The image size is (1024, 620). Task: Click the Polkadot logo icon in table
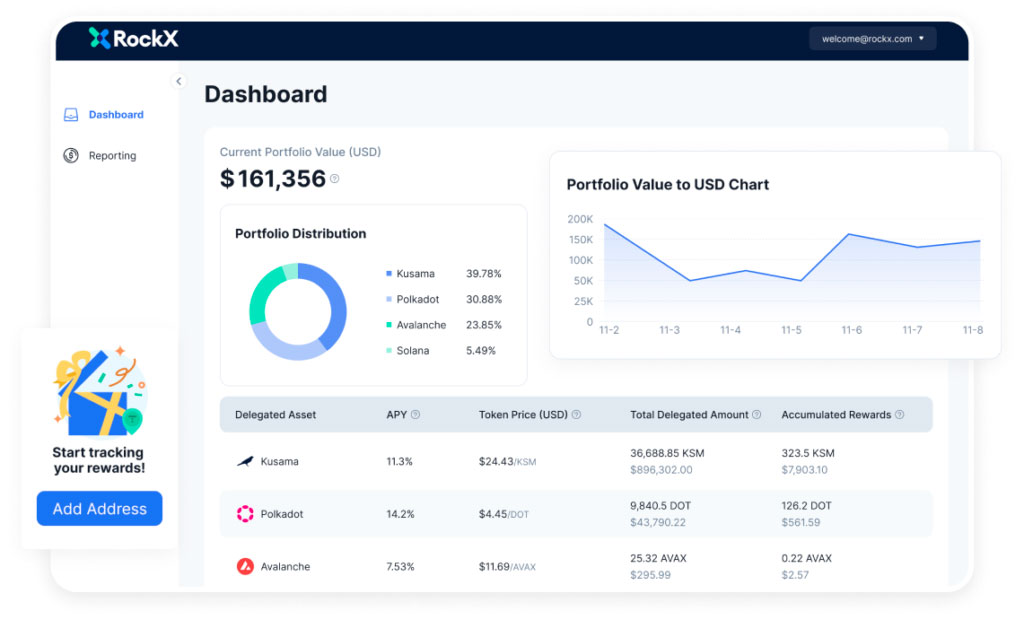245,514
